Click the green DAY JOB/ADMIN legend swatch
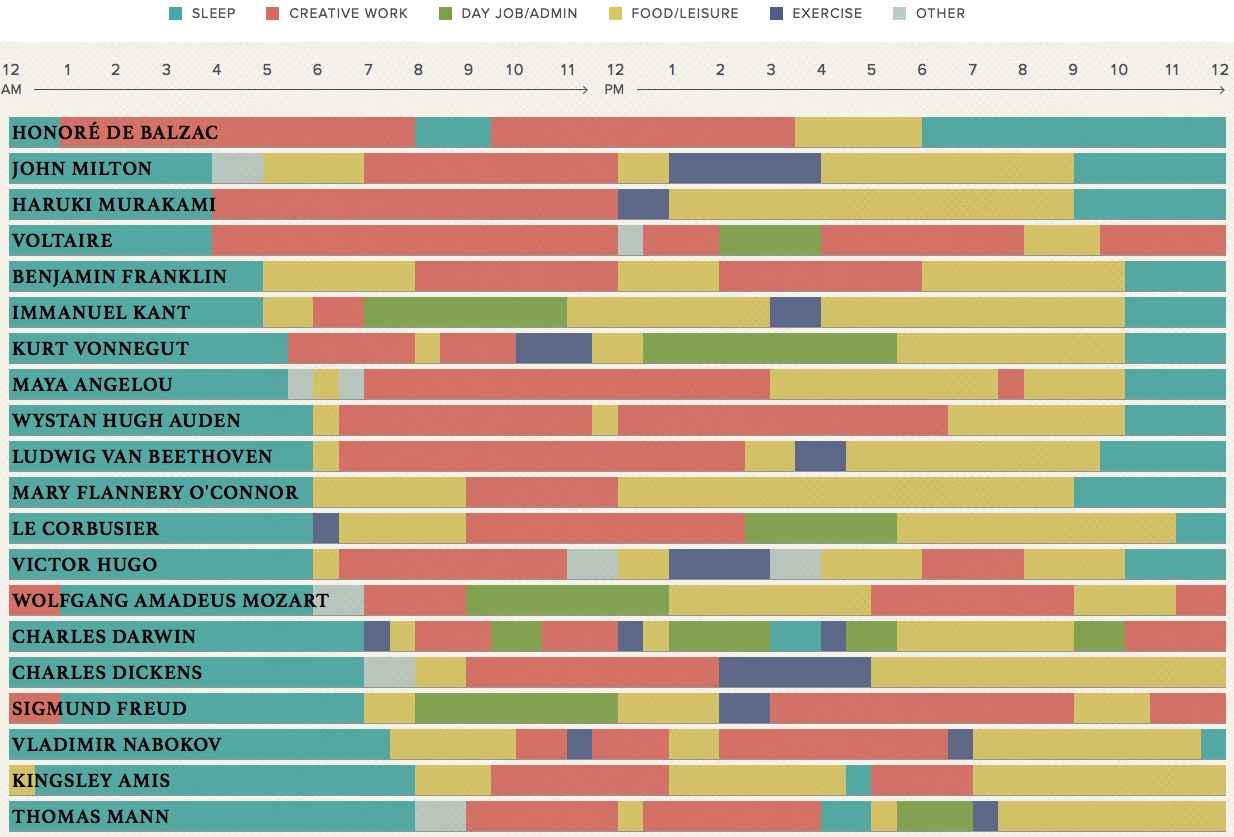Screen dimensions: 1234x837 [x=445, y=14]
